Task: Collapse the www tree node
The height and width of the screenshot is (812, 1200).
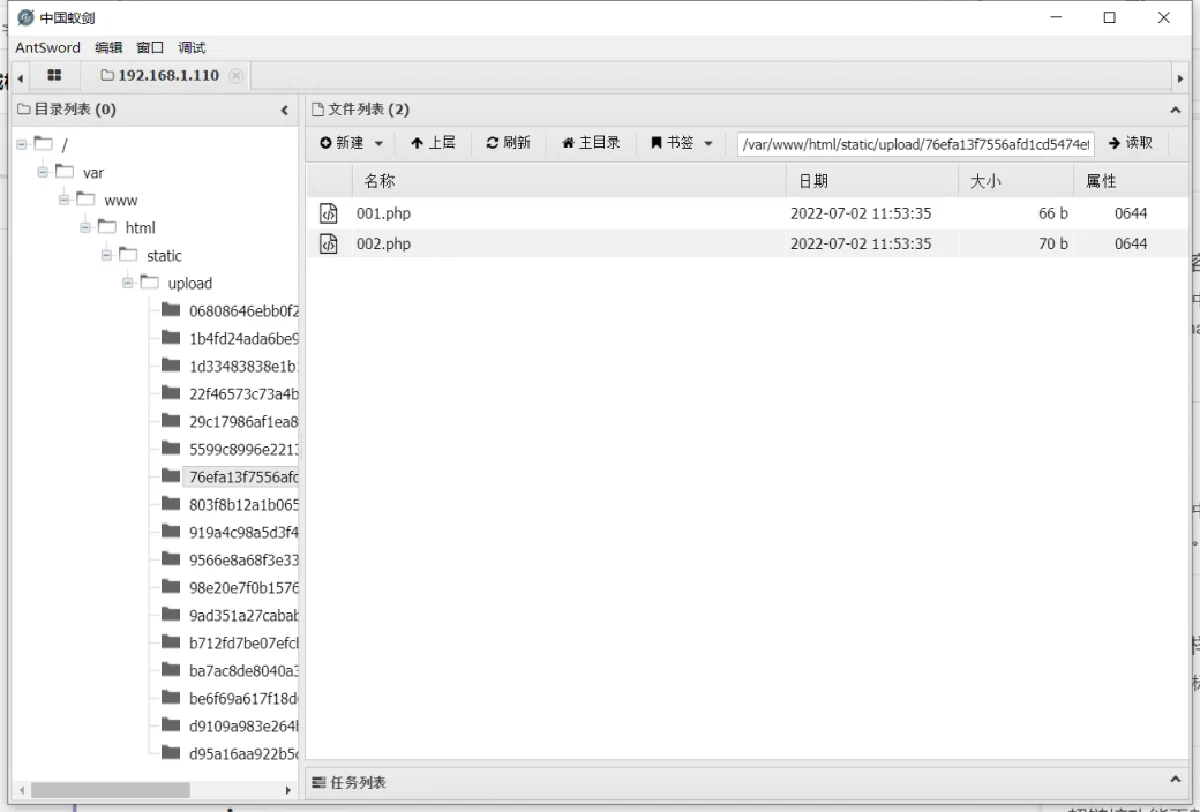Action: point(64,199)
